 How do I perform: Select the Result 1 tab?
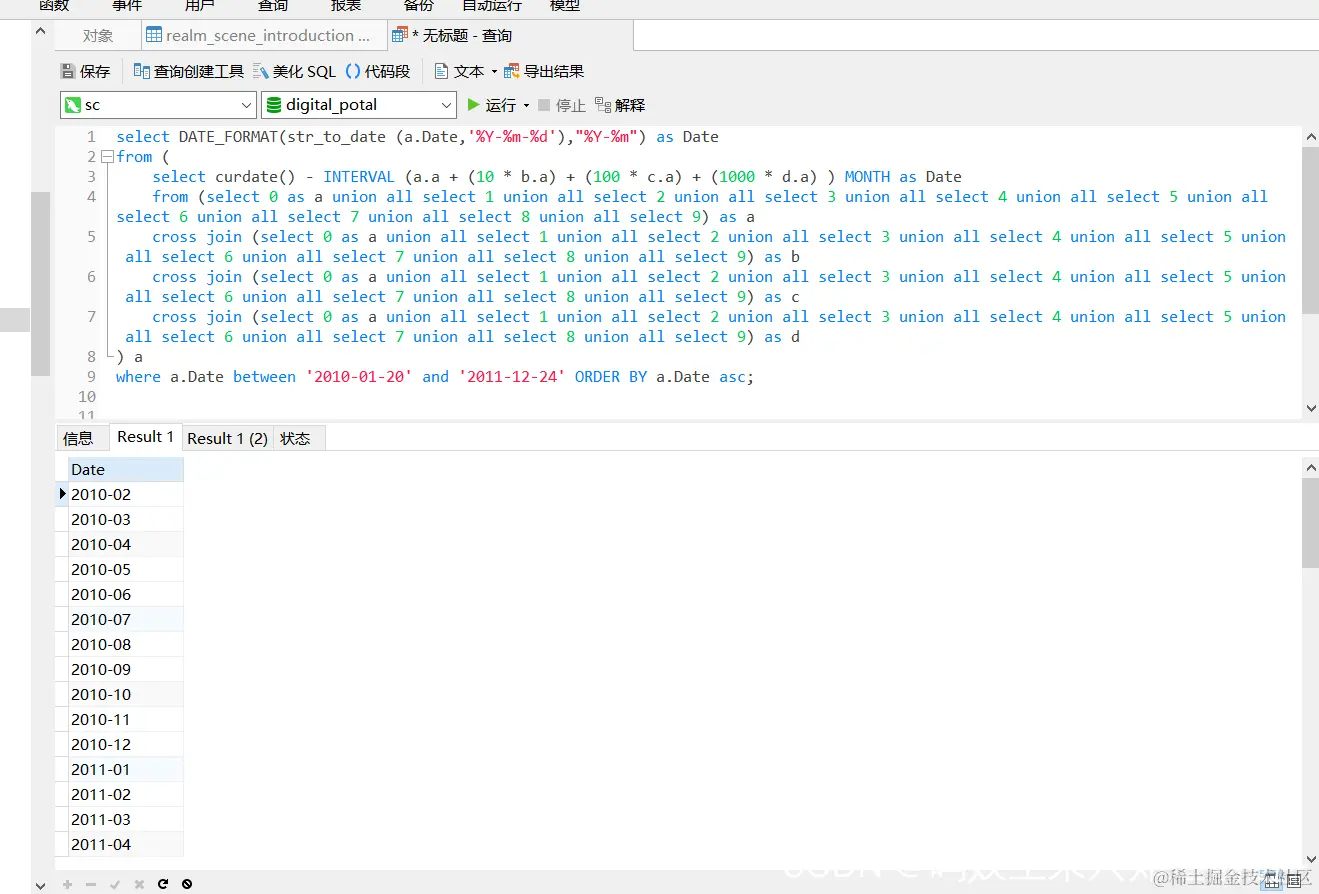(x=146, y=437)
